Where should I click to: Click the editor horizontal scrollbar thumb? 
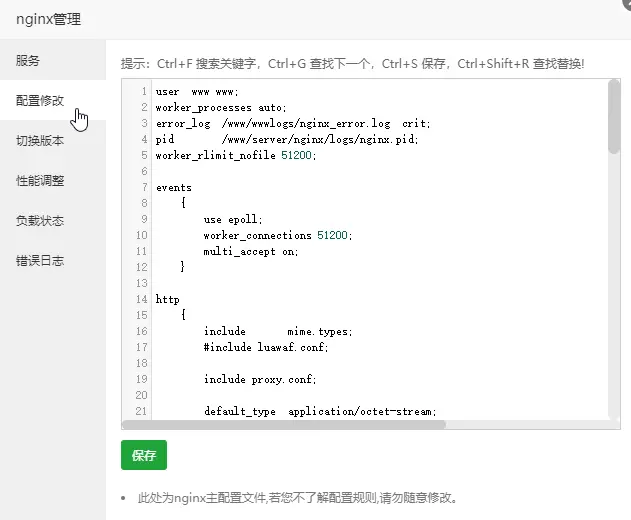pyautogui.click(x=284, y=424)
